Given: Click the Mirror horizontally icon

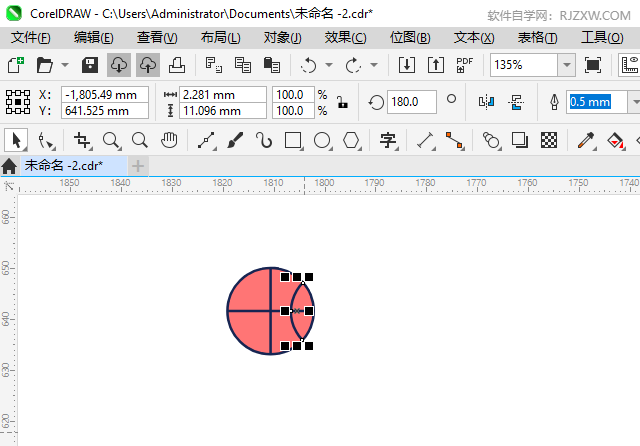Looking at the screenshot, I should point(487,102).
